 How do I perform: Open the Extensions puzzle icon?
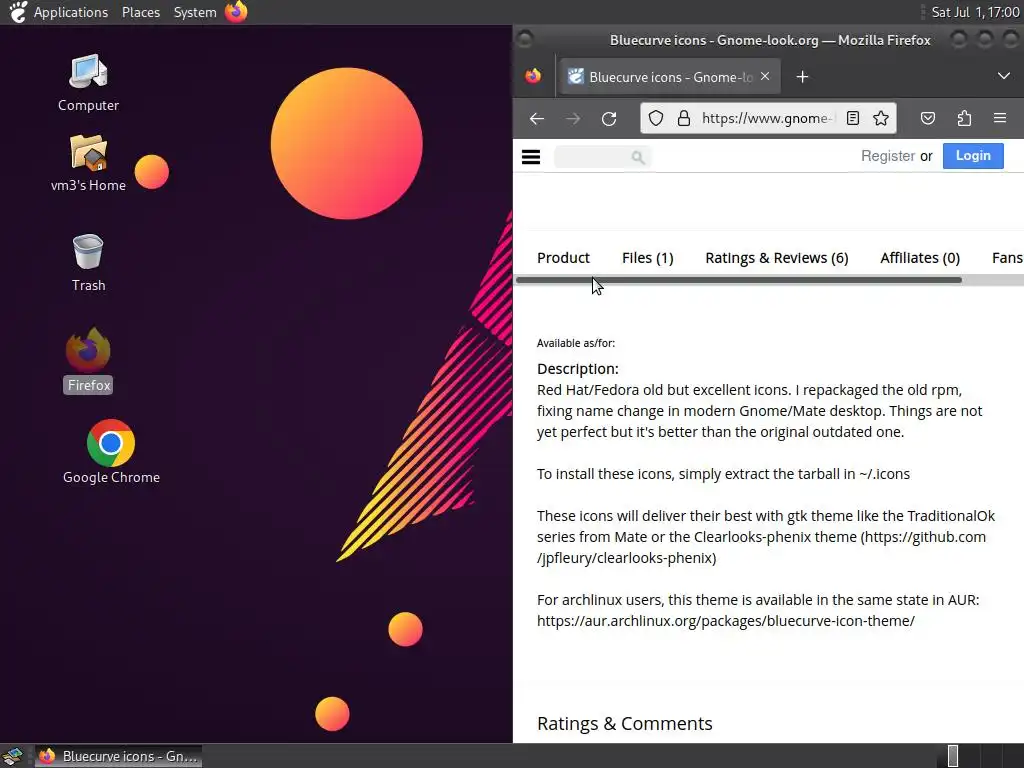(x=964, y=118)
